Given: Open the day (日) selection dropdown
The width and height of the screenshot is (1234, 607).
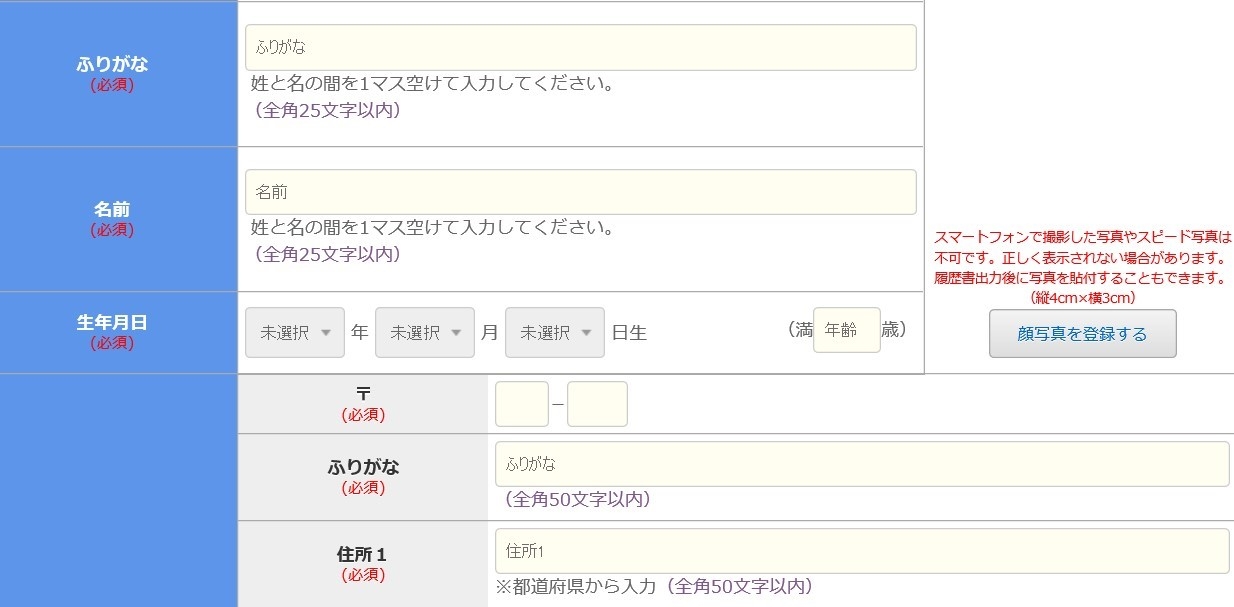Looking at the screenshot, I should (554, 332).
